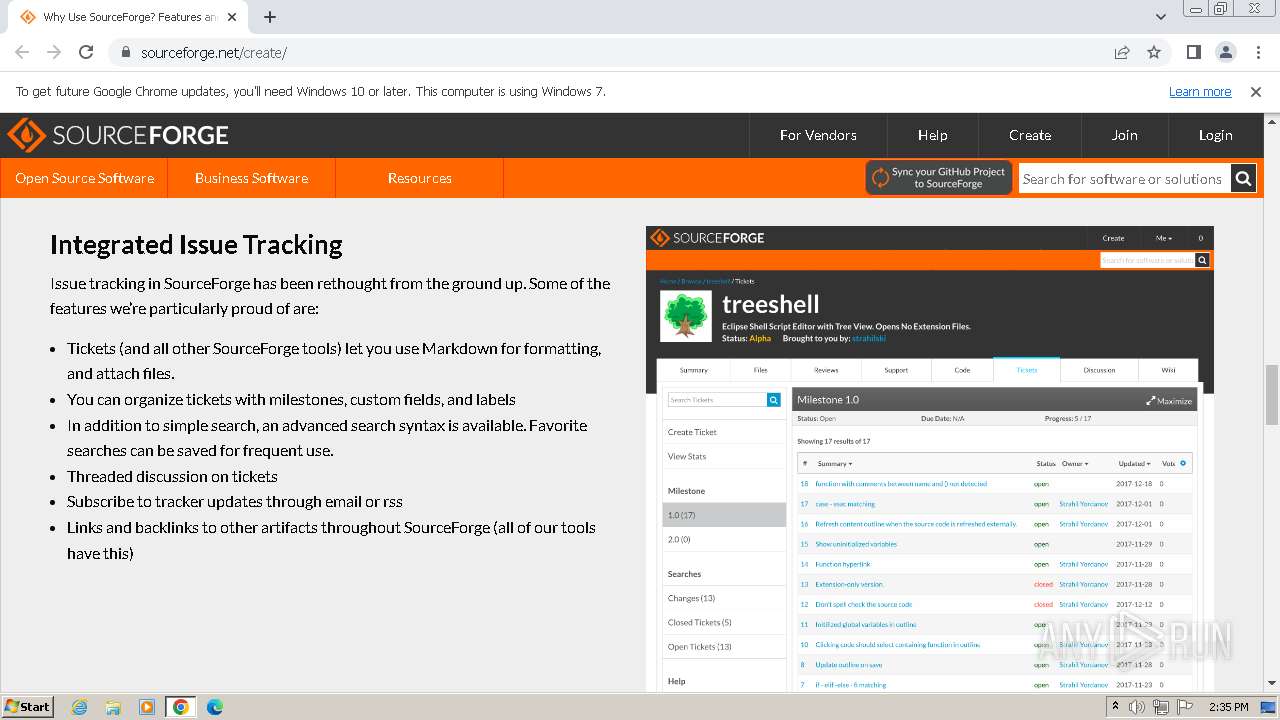Open the Help menu item
This screenshot has height=720, width=1280.
pos(932,135)
